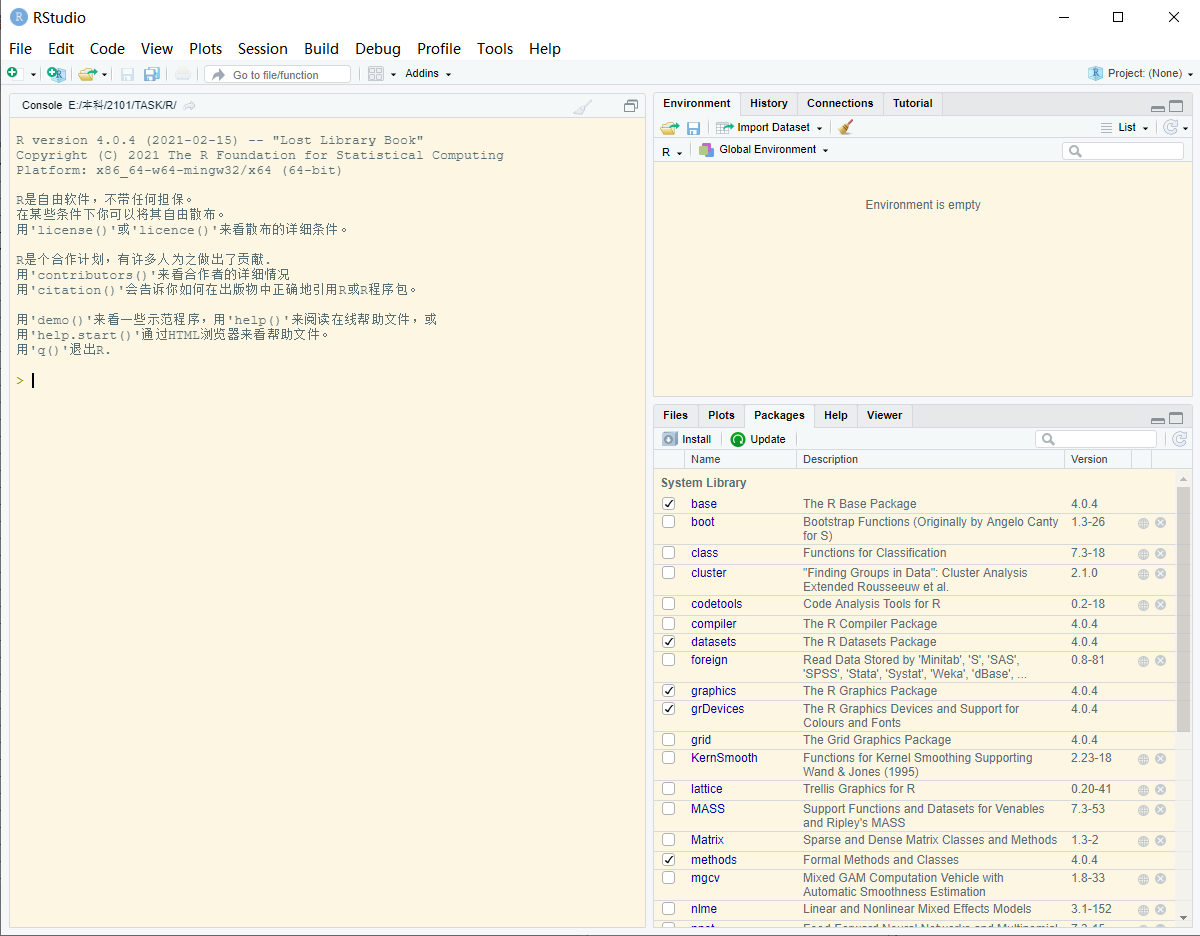Click the Update packages button

(758, 438)
